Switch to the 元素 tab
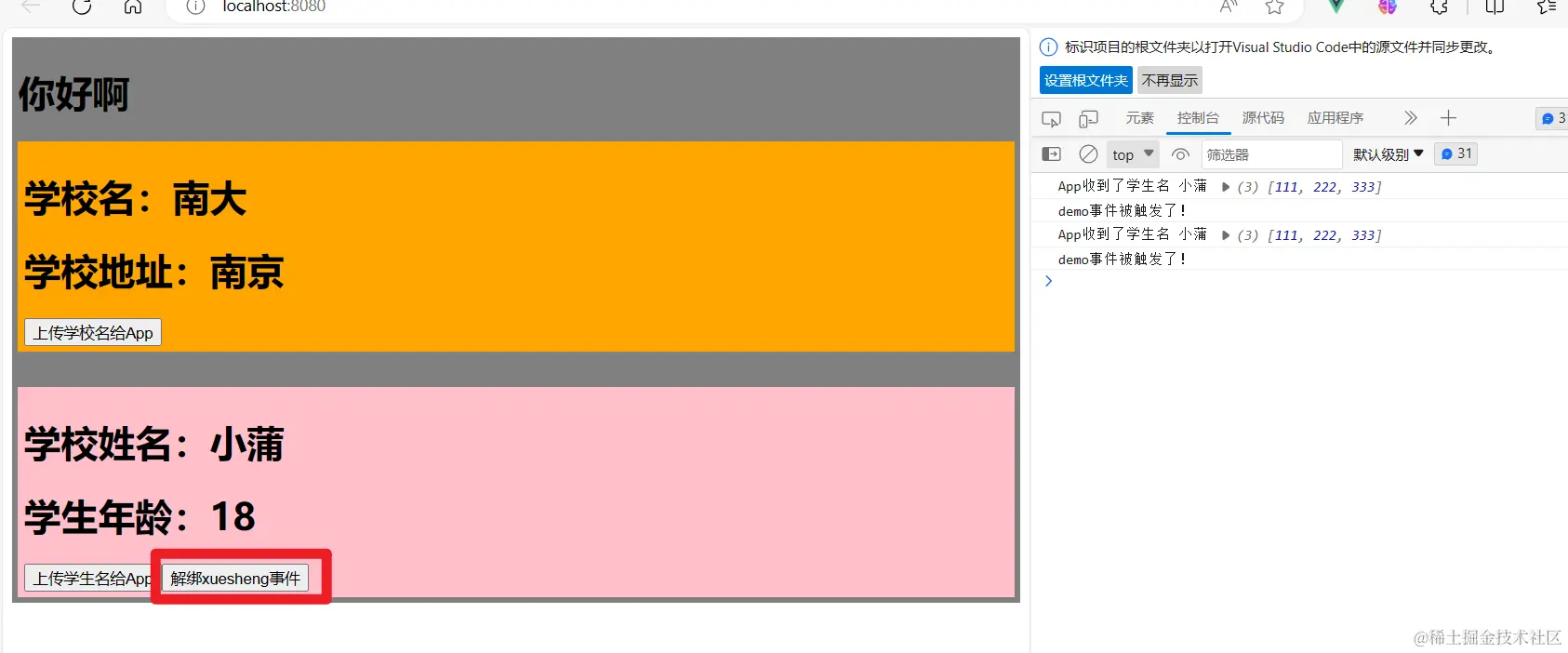The height and width of the screenshot is (653, 1568). [1139, 118]
